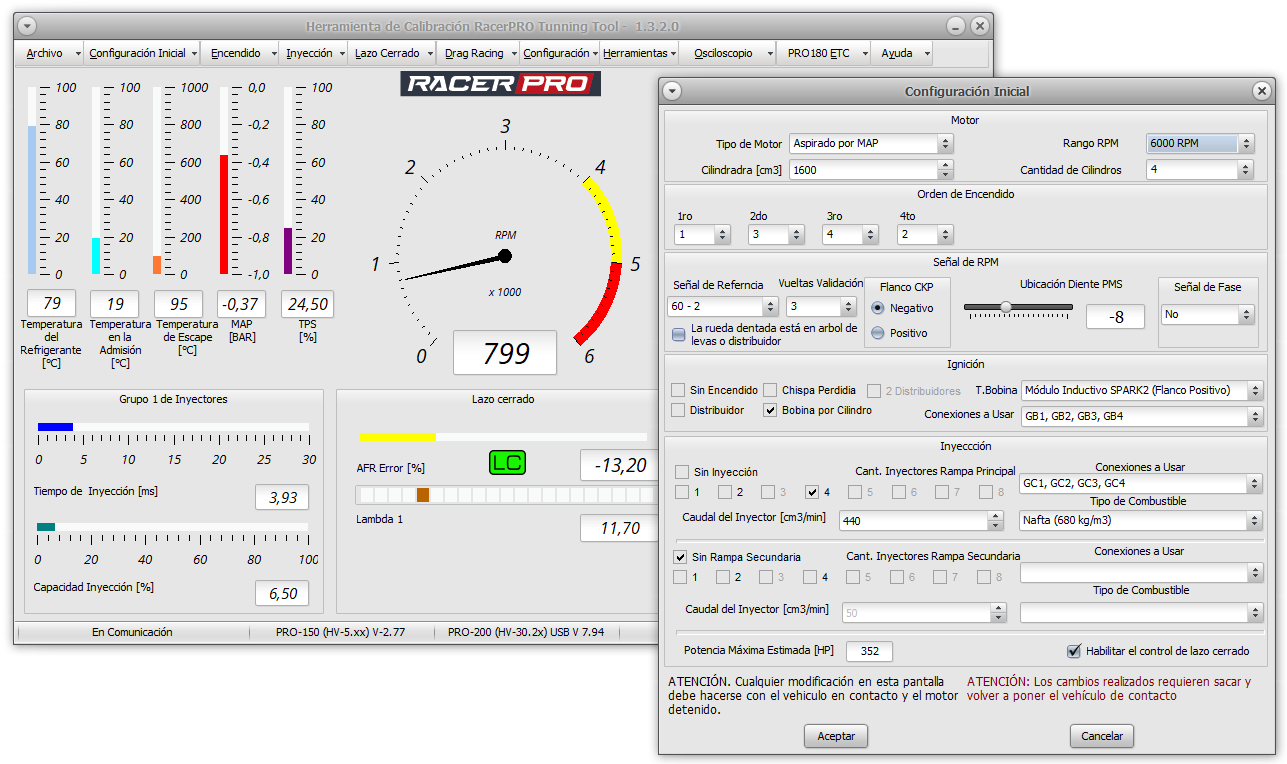
Task: Open the Herramientas menu
Action: 639,53
